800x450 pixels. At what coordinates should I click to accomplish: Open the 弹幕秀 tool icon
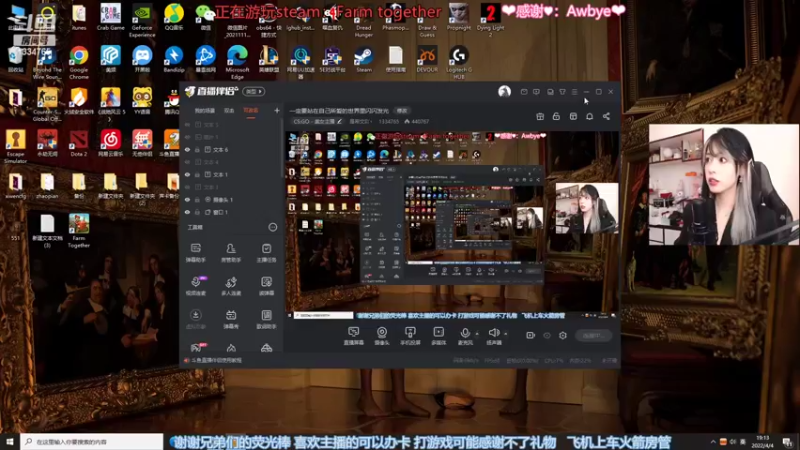click(x=231, y=319)
